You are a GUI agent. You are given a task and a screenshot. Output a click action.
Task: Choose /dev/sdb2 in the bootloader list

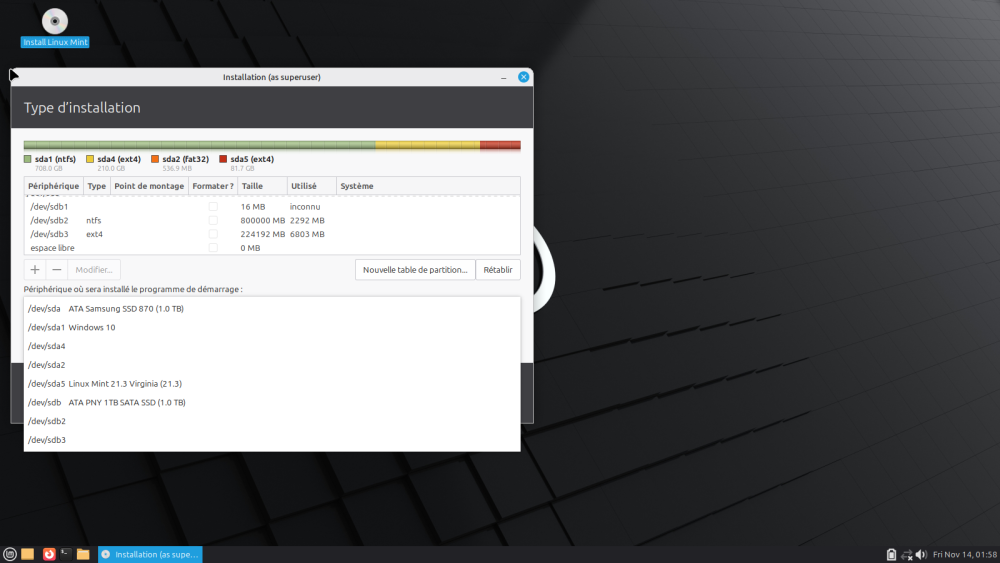[x=272, y=421]
